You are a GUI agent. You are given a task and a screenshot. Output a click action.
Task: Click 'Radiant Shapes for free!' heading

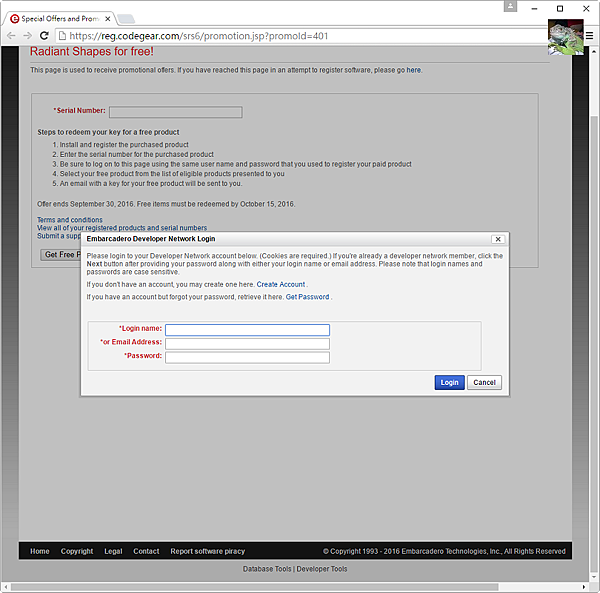pyautogui.click(x=92, y=52)
